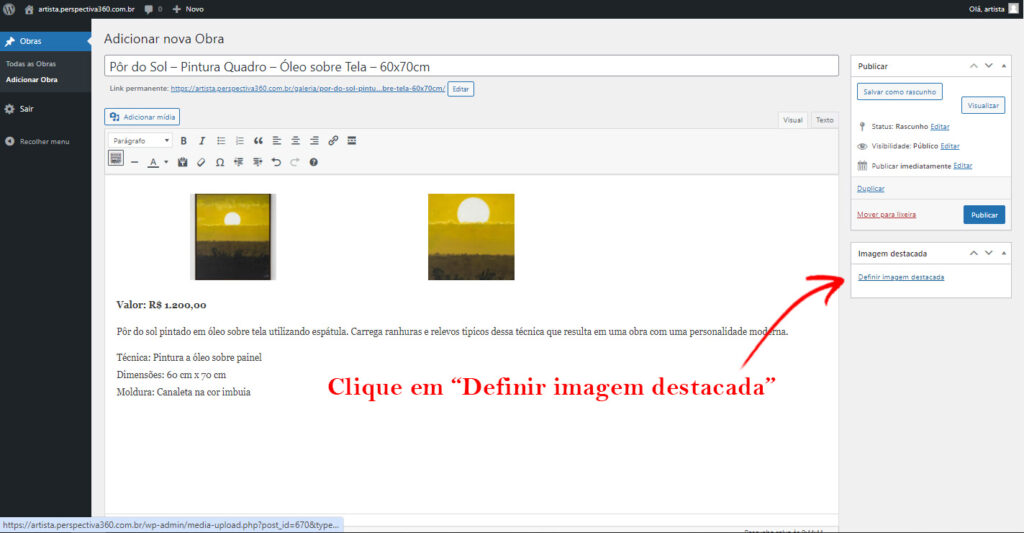Edit the Publicar imediatamente schedule
Viewport: 1024px width, 533px height.
963,166
